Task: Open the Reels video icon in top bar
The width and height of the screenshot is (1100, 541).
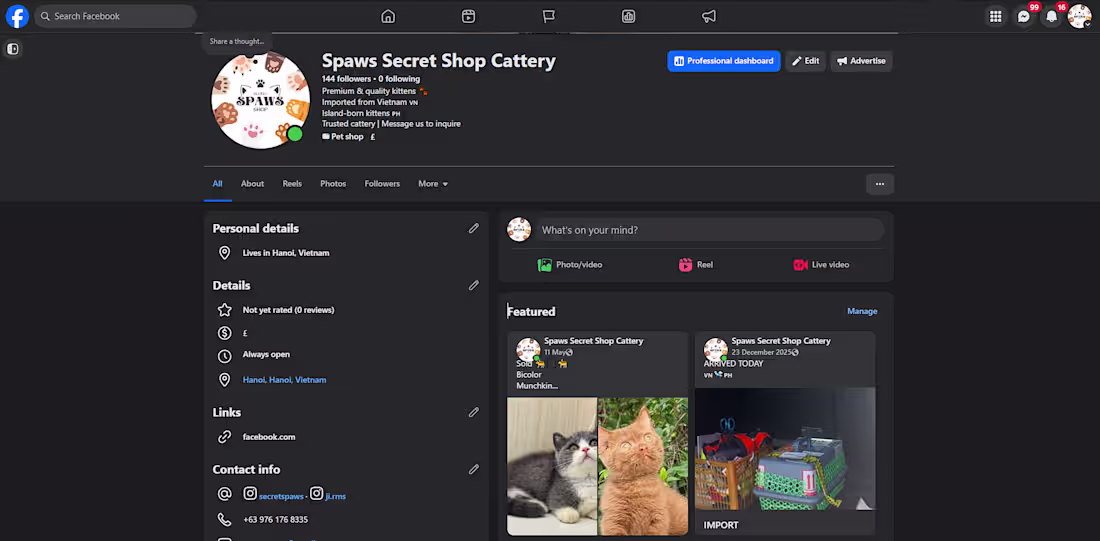Action: (469, 16)
